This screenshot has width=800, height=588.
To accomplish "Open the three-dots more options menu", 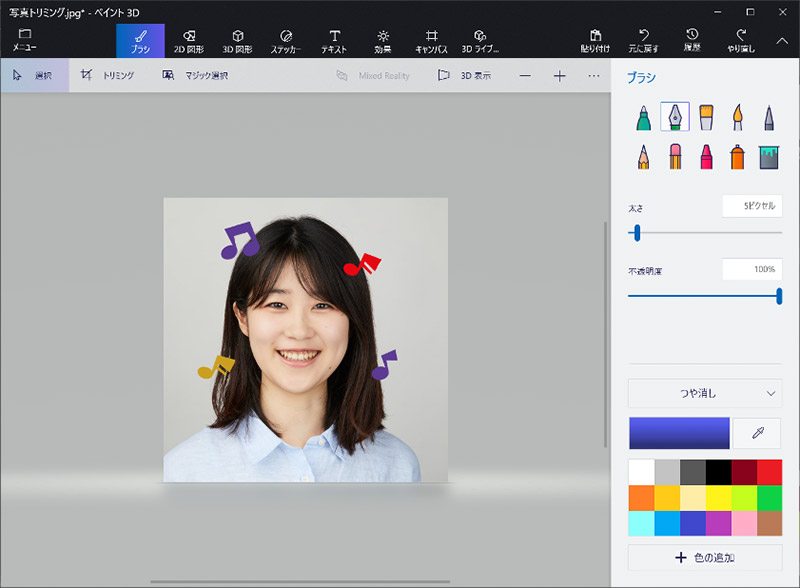I will 594,76.
